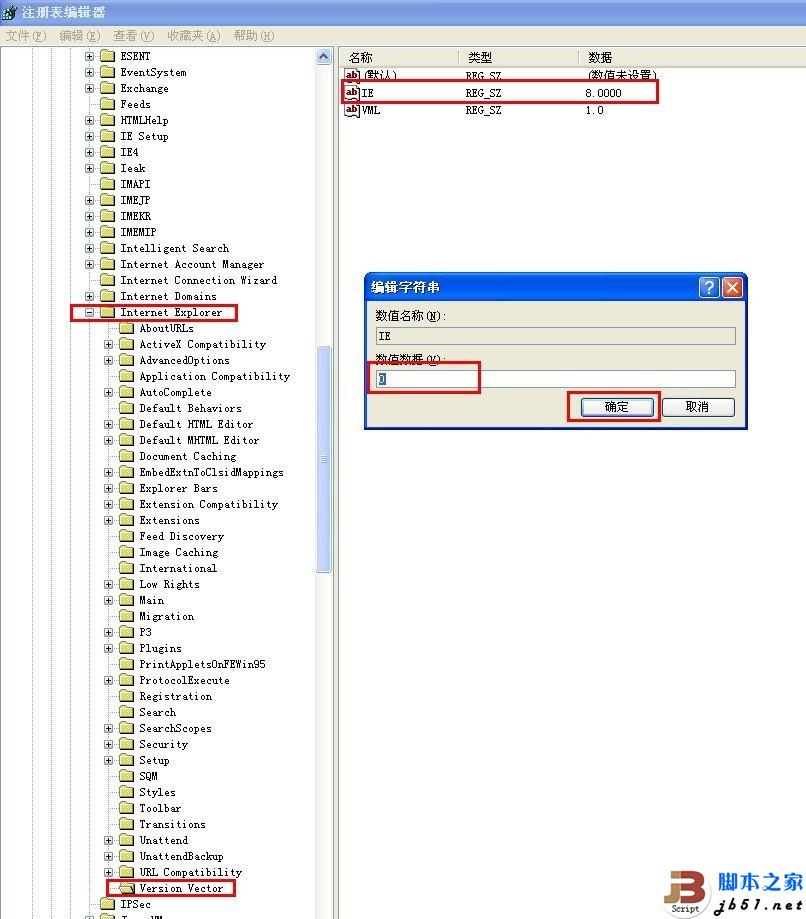Click the (默认) default value icon
Screen dimensions: 806x919
pos(352,75)
